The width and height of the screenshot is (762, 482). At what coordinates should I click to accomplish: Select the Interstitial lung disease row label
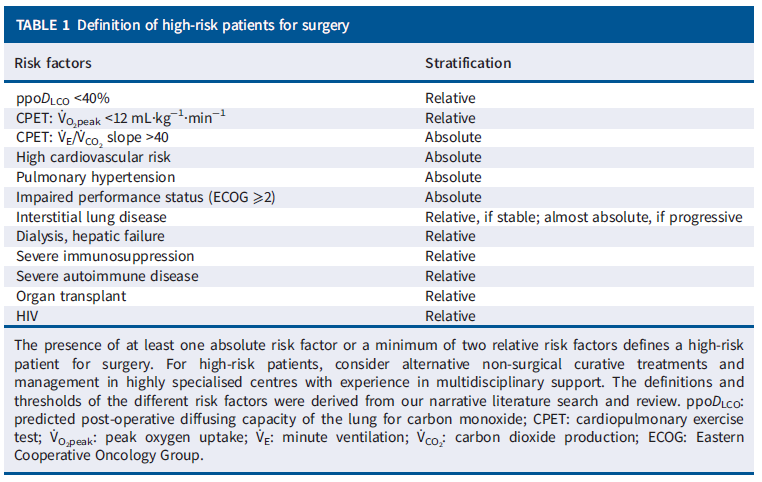click(x=90, y=217)
